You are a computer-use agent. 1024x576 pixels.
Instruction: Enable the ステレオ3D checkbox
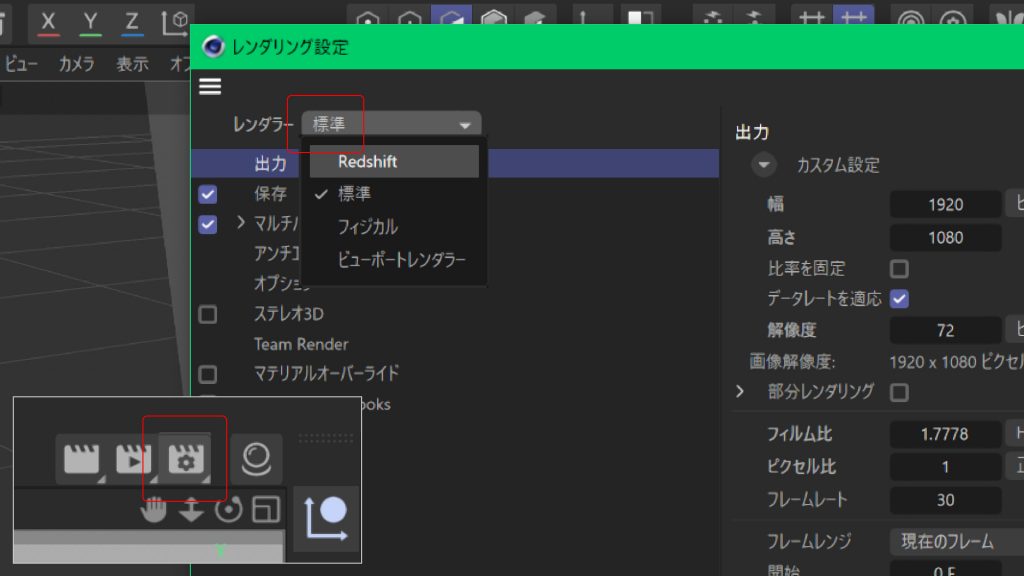208,313
